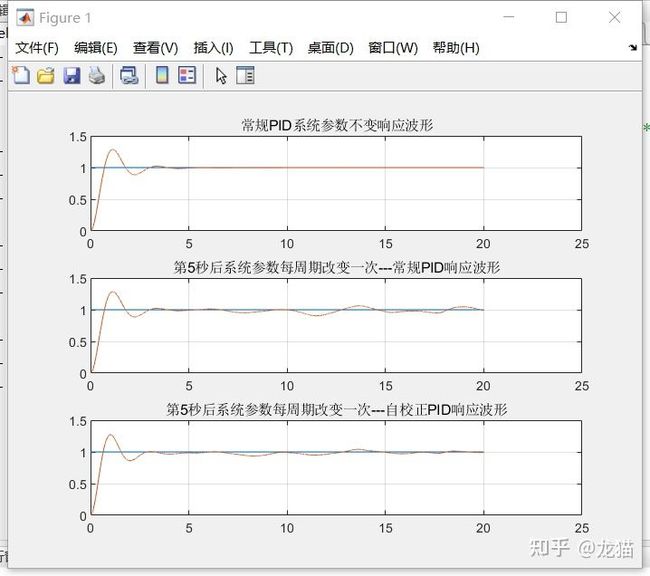650x576 pixels.
Task: Open the 工具(T) menu
Action: pyautogui.click(x=271, y=48)
